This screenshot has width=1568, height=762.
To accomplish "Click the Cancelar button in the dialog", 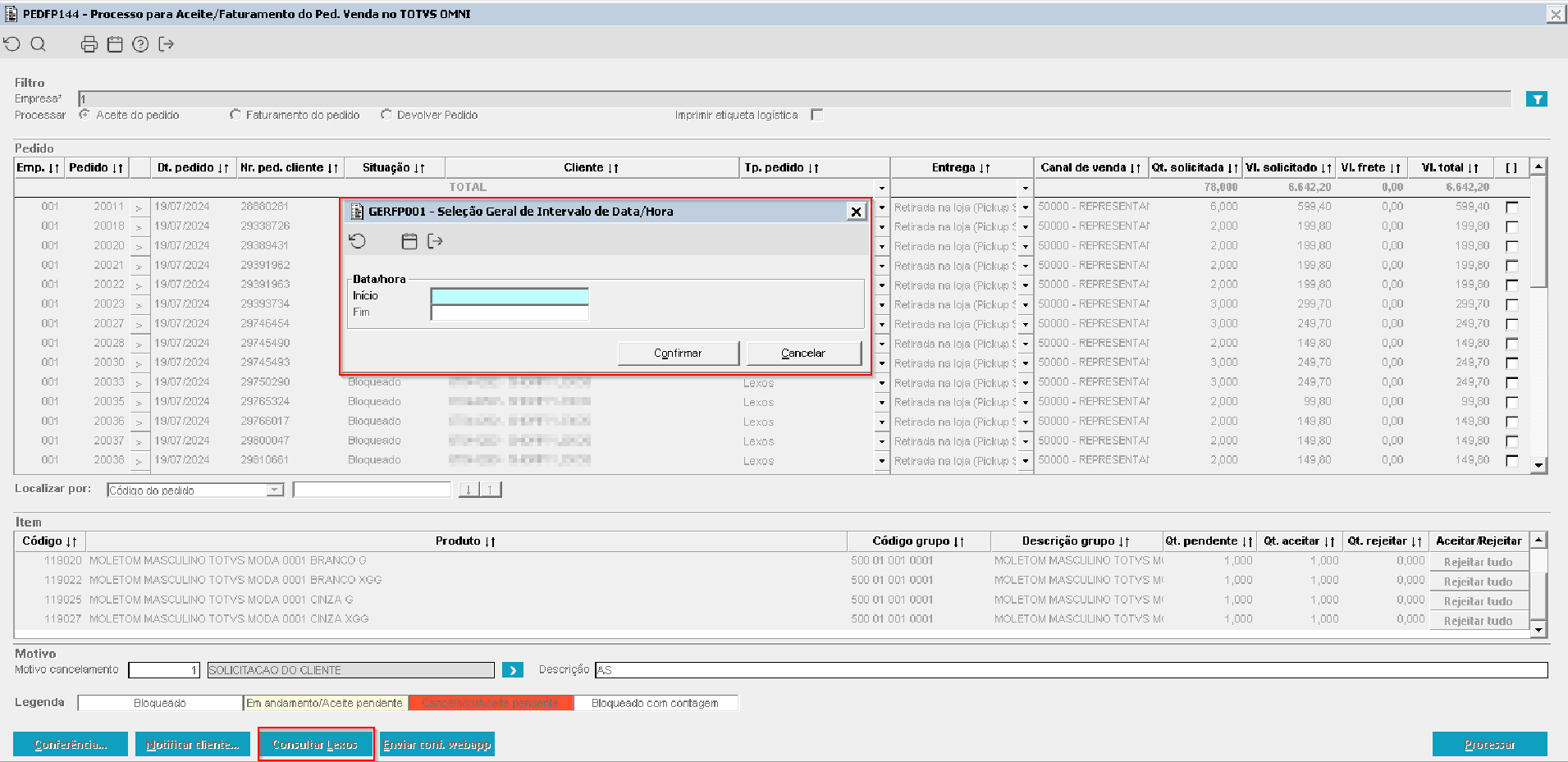I will (803, 354).
